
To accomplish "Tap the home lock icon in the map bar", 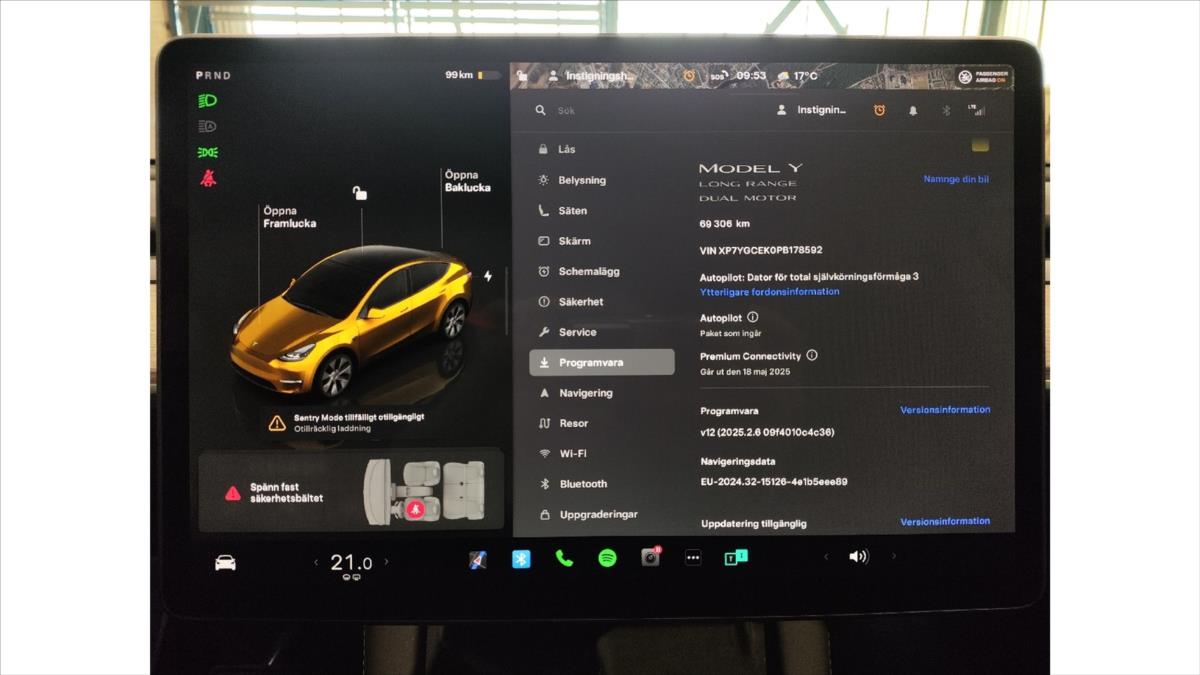I will point(522,76).
